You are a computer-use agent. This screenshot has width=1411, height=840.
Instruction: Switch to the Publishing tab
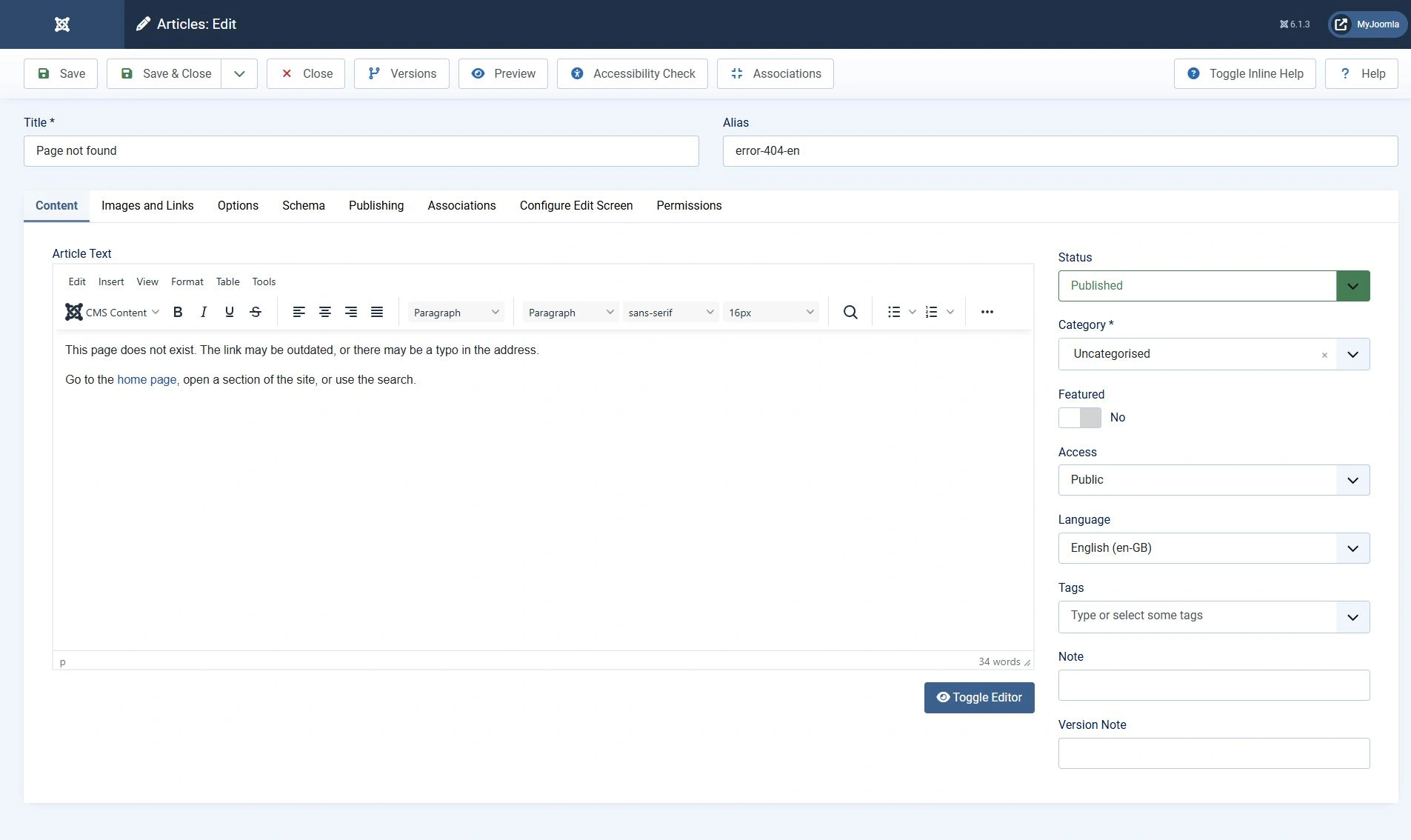click(x=376, y=206)
